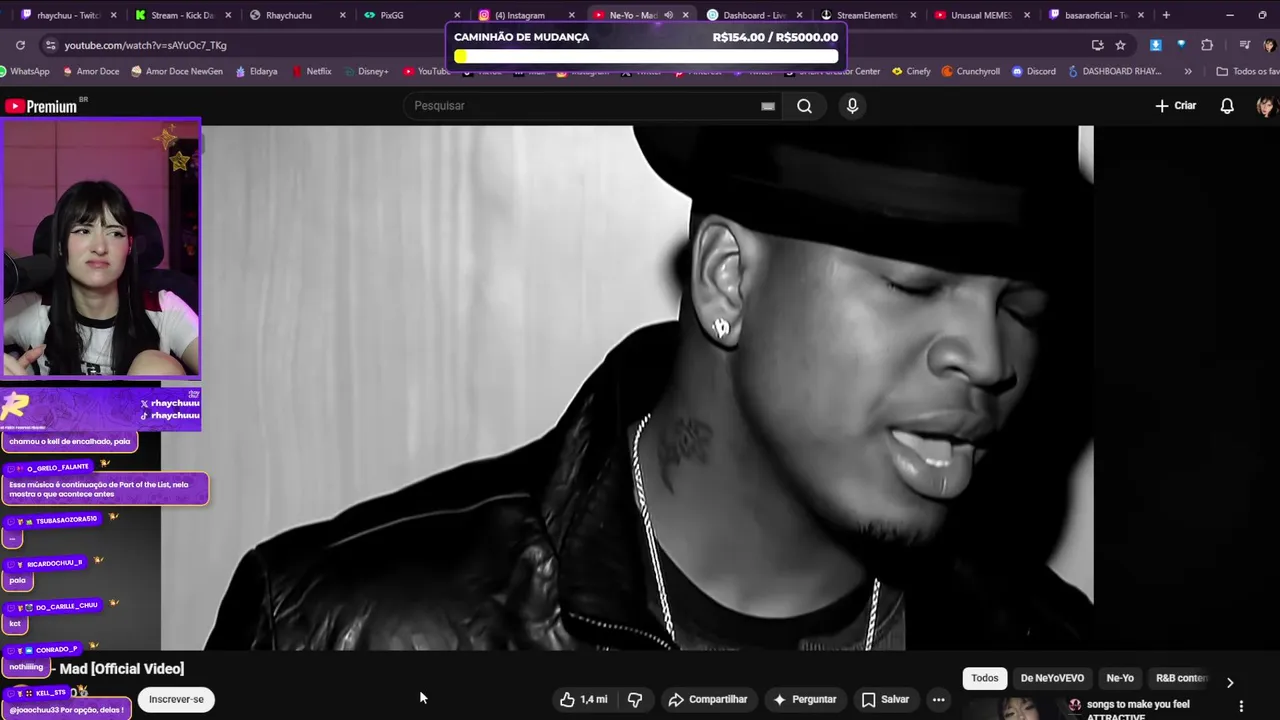Reload the page with the refresh icon

point(20,45)
